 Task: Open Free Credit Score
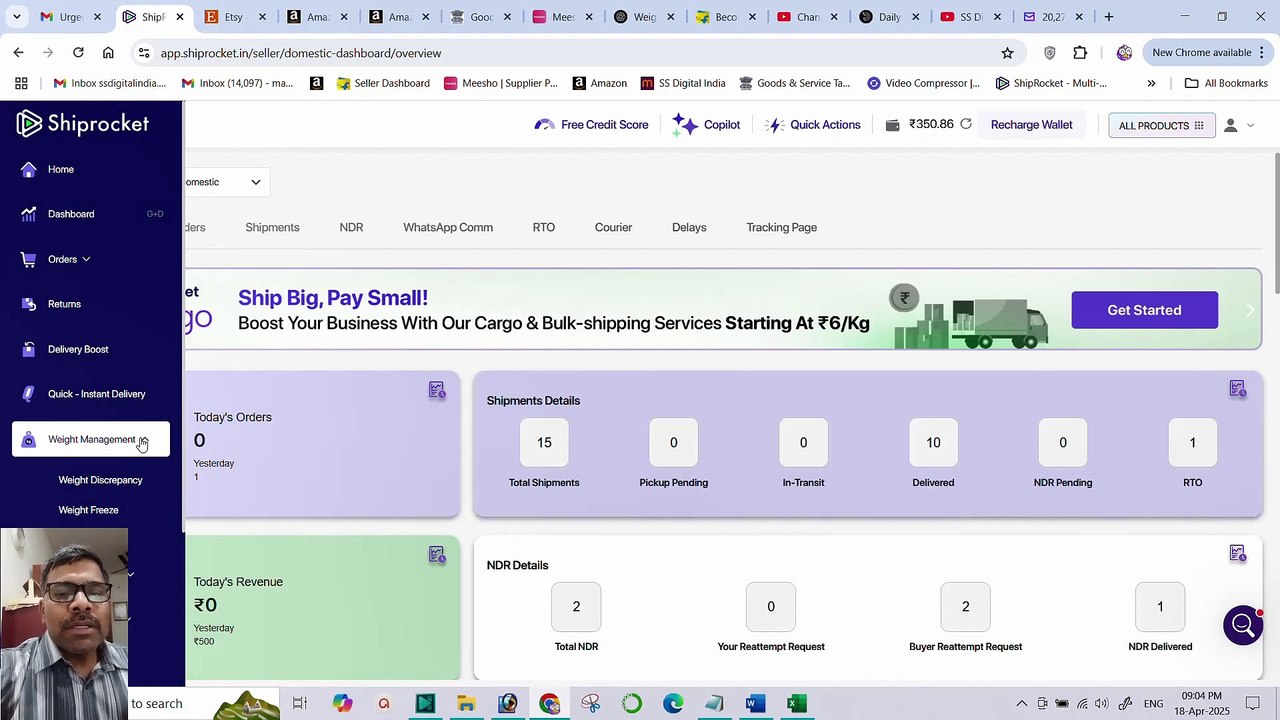pyautogui.click(x=592, y=125)
